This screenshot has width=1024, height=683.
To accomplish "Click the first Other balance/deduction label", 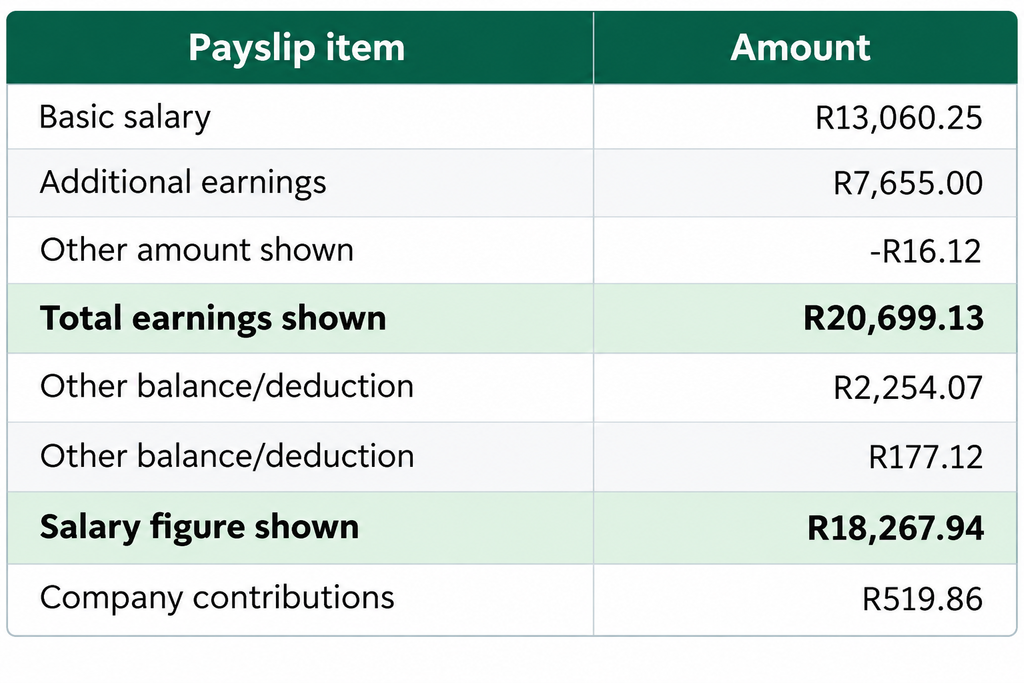I will (227, 387).
